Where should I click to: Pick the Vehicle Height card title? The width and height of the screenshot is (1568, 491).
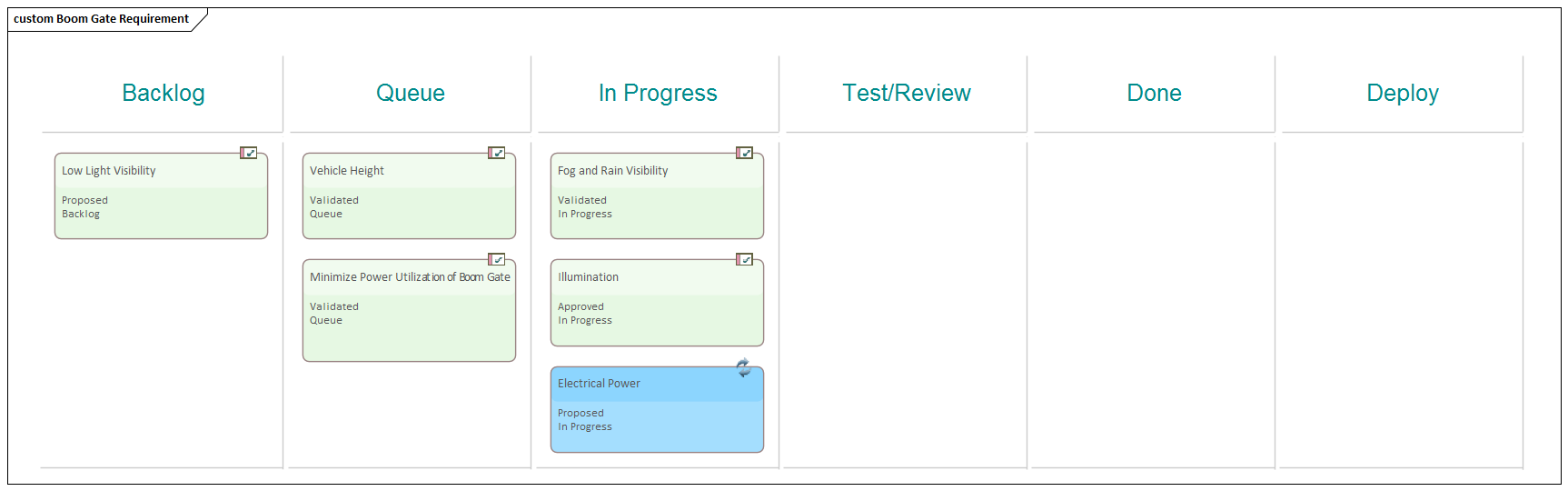[x=347, y=171]
